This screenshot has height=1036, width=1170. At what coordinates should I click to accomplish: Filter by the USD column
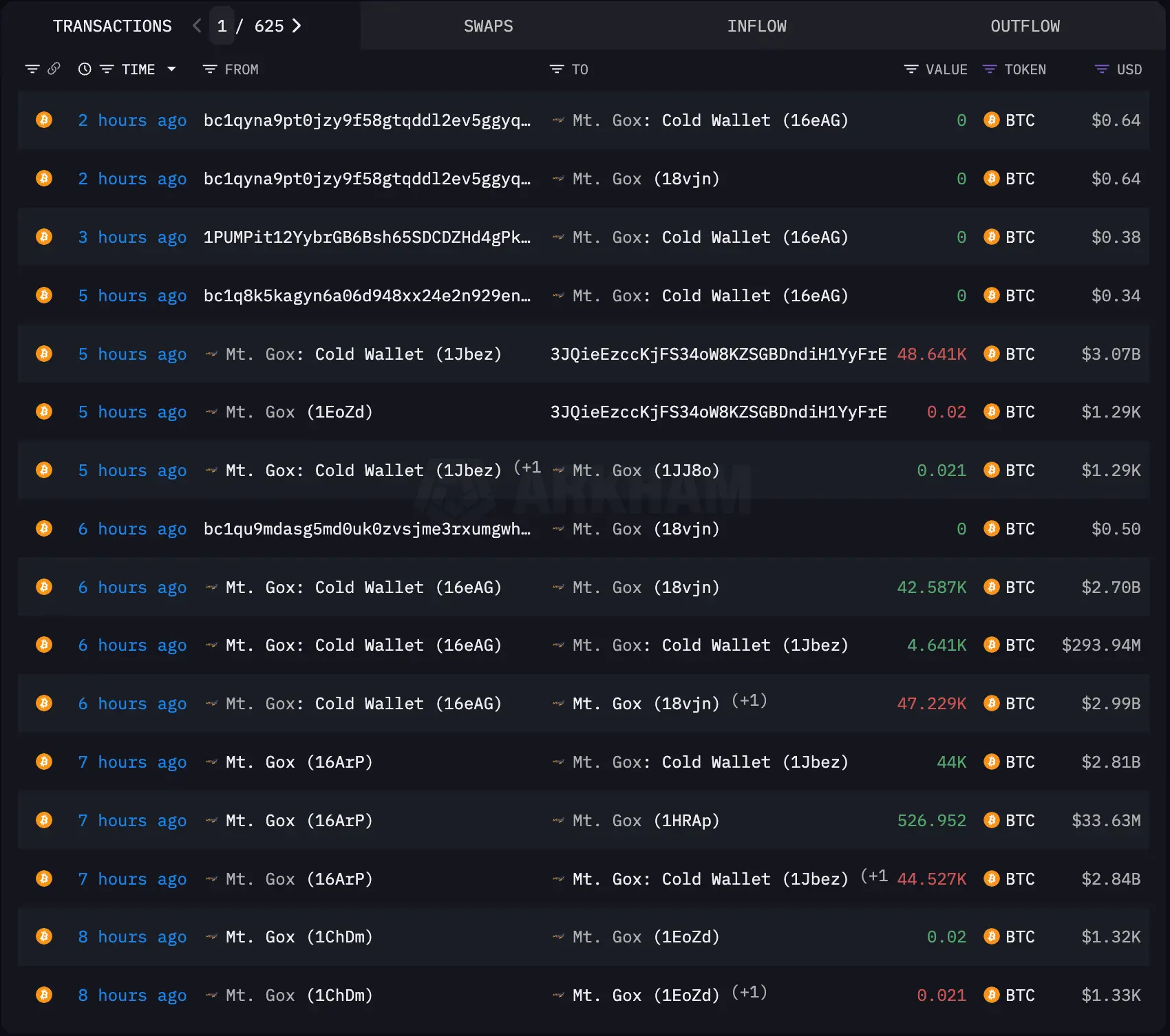[1102, 69]
